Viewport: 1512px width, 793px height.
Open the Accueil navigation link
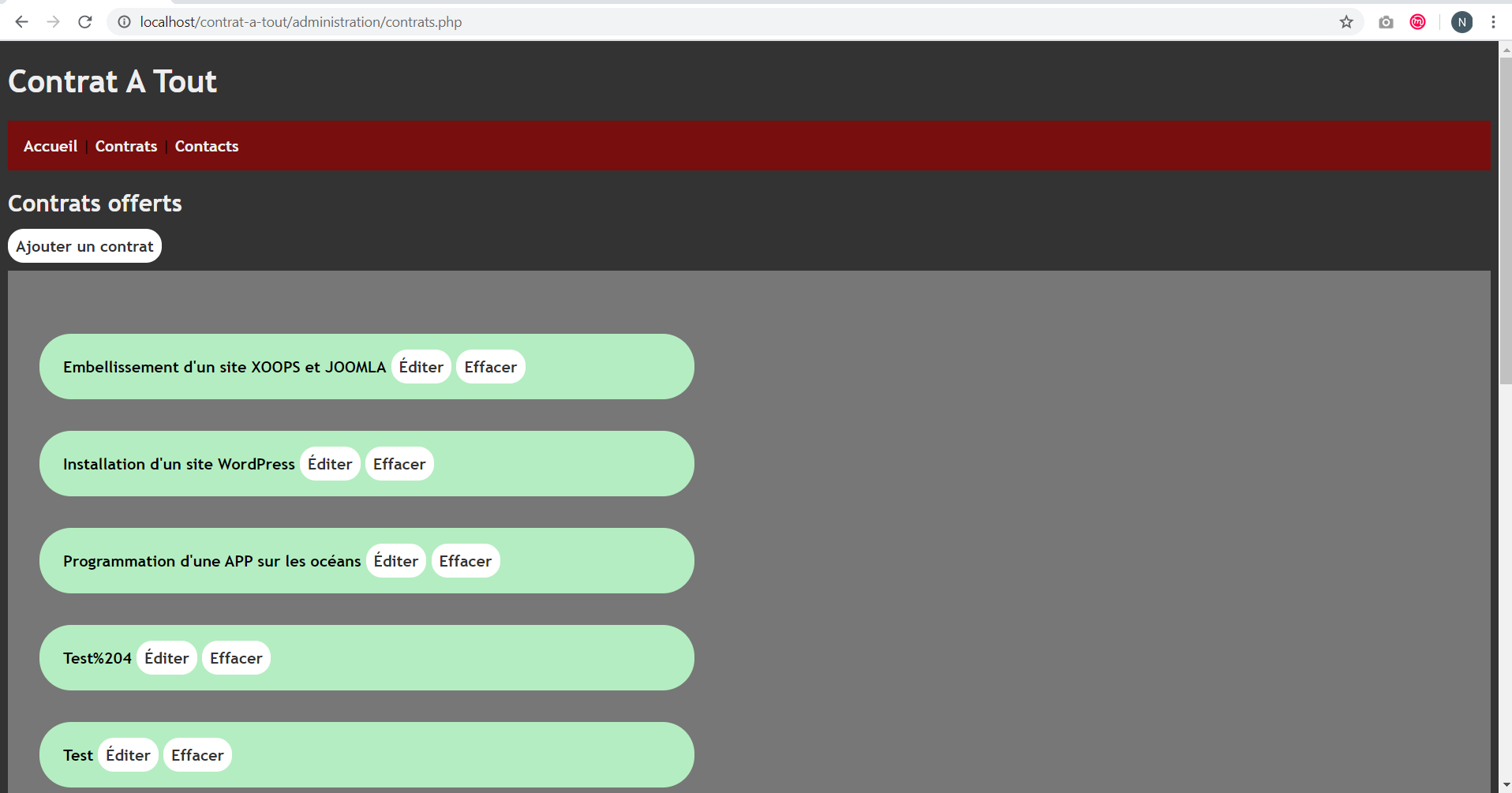point(51,146)
